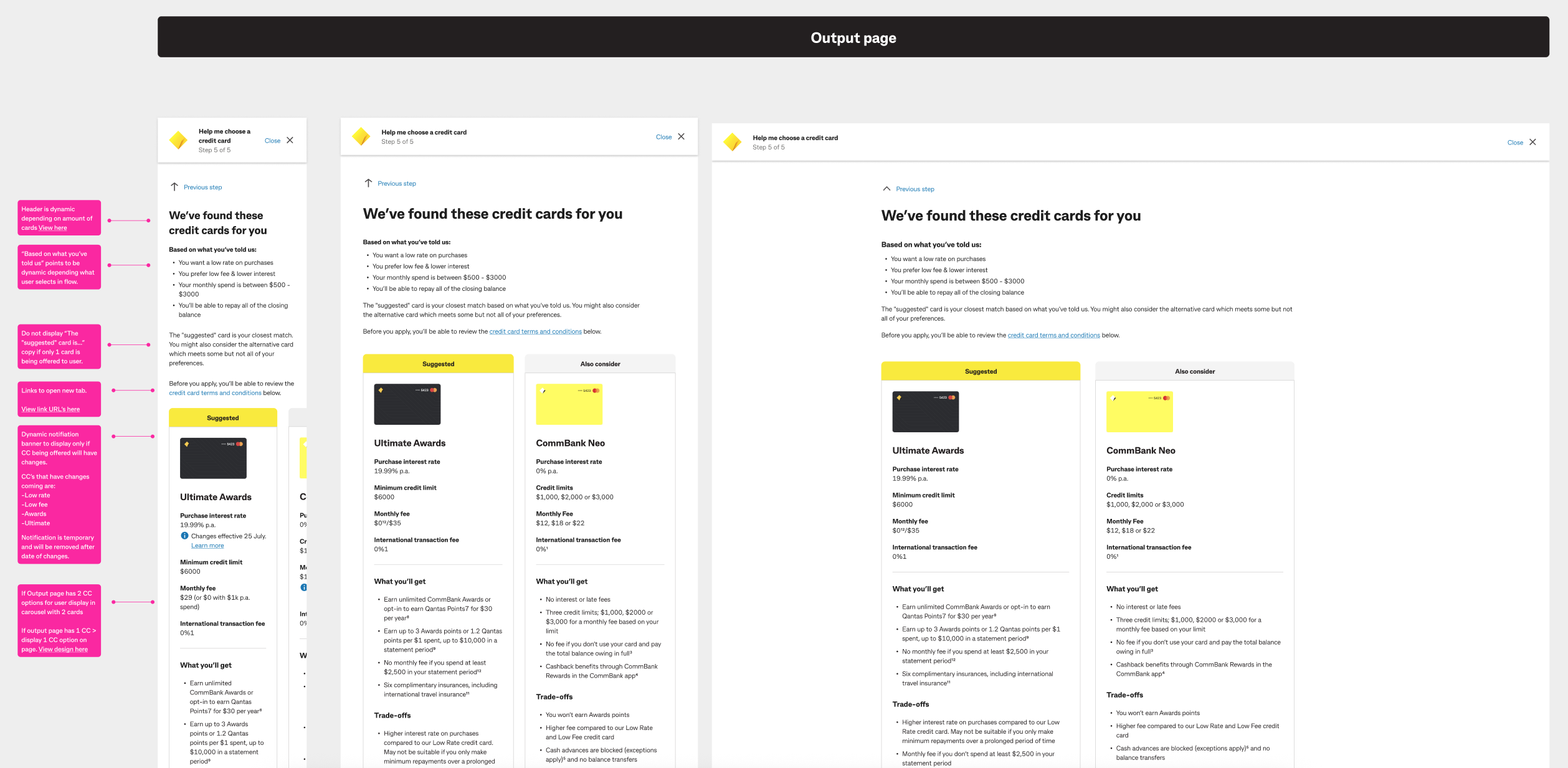
Task: Click the CommBank diamond logo in the desktop layout
Action: click(x=732, y=142)
